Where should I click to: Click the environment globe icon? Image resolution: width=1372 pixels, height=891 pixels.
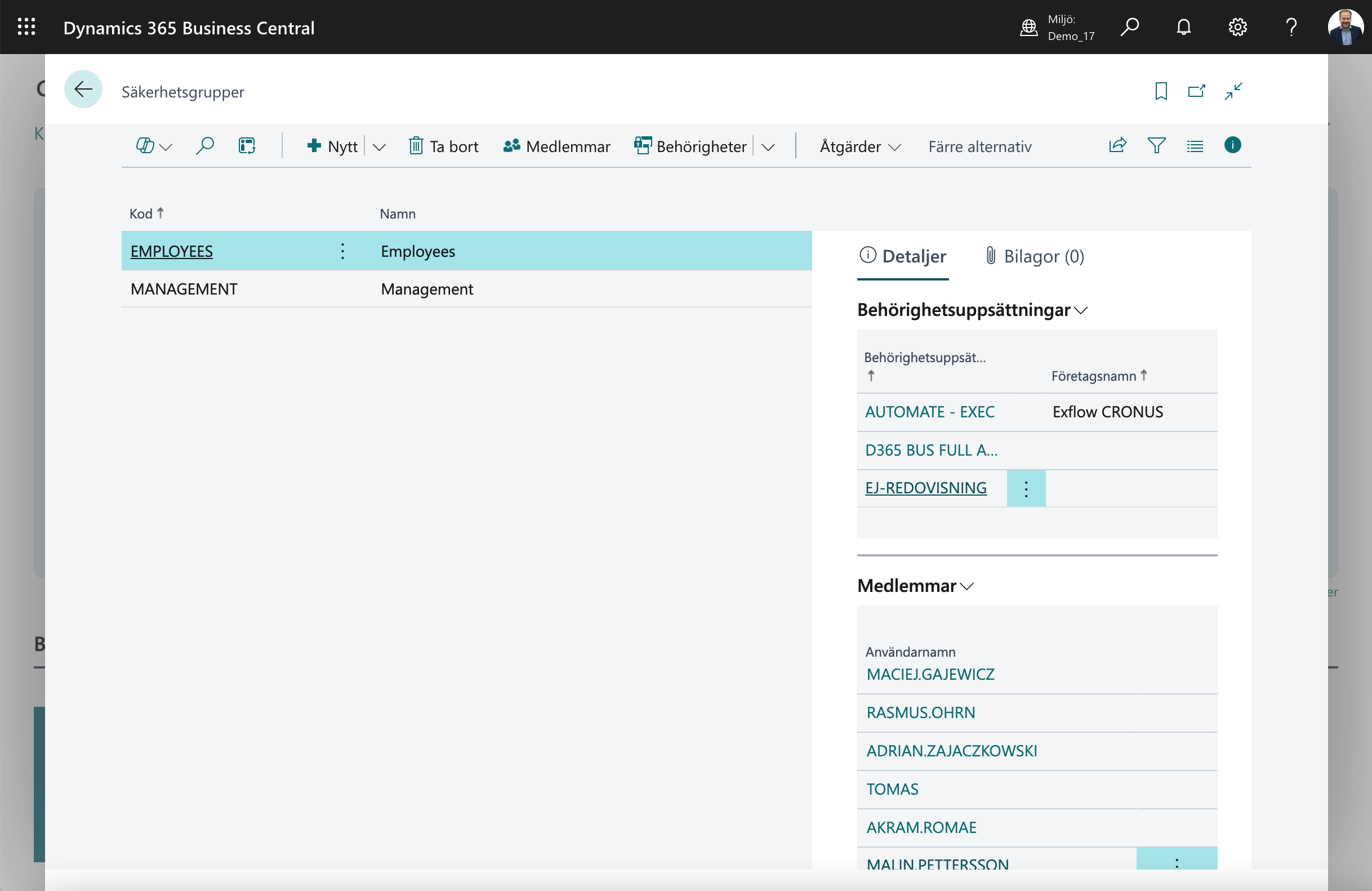pyautogui.click(x=1028, y=27)
